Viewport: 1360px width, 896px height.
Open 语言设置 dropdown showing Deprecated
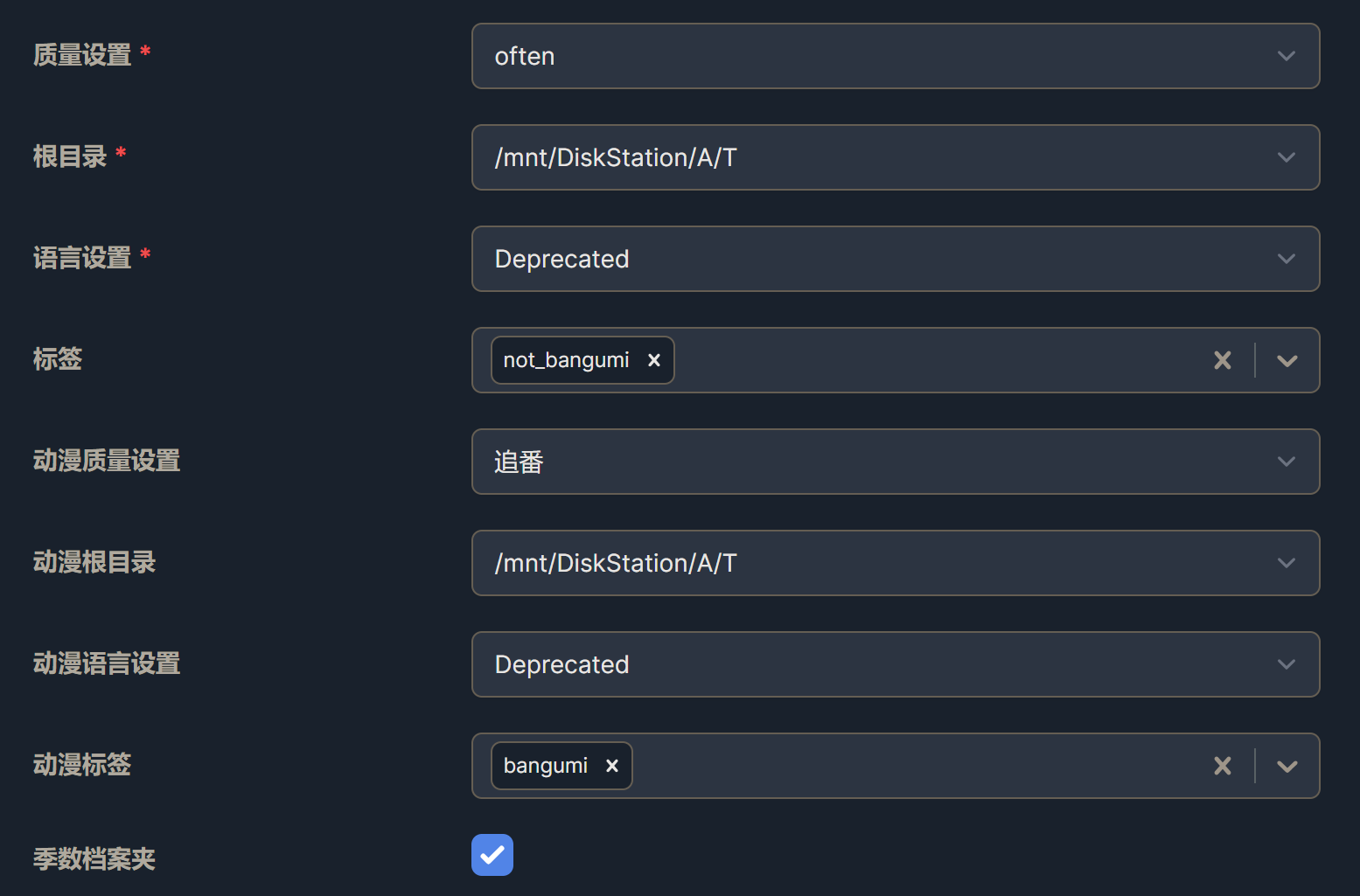tap(875, 259)
